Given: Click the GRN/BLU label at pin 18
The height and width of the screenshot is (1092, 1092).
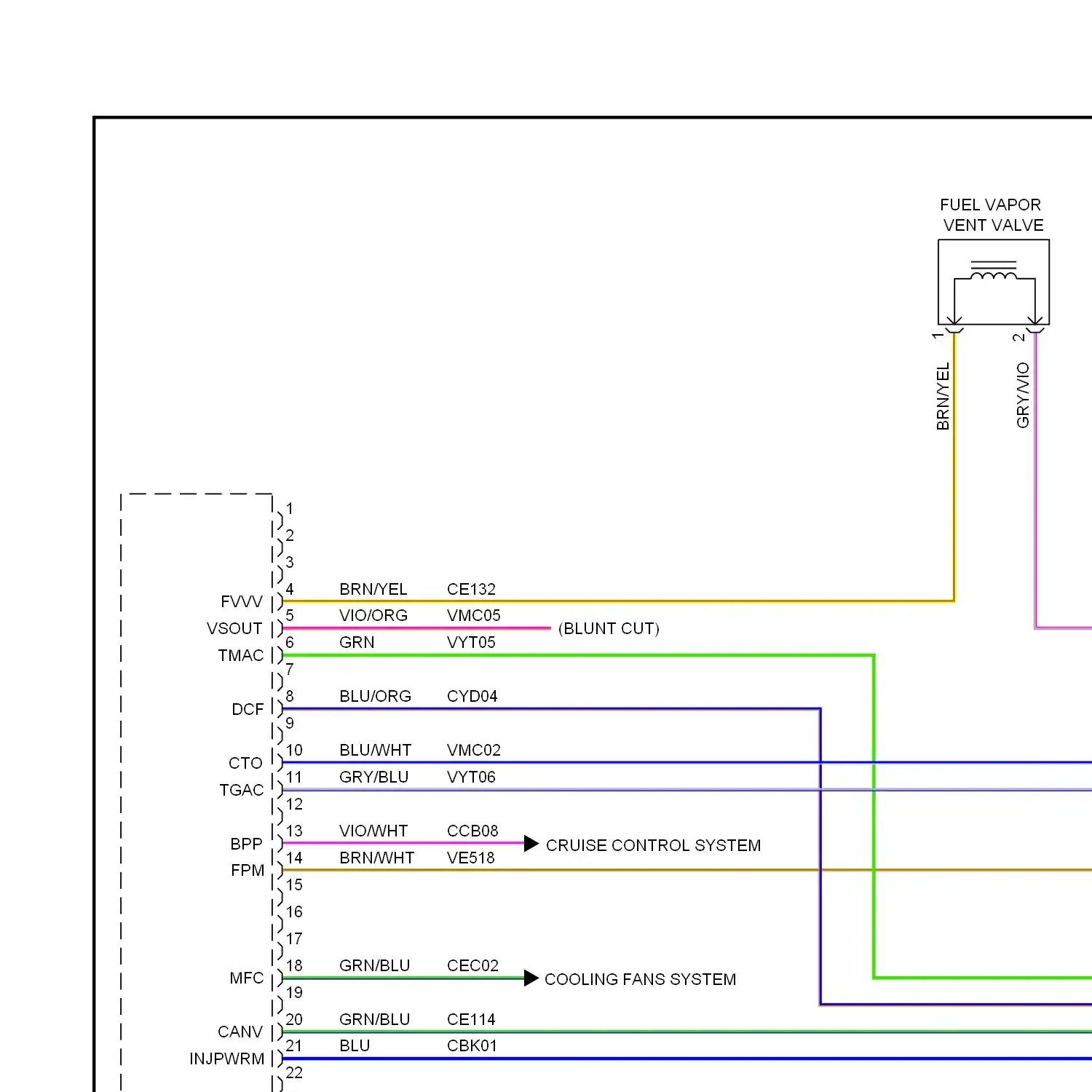Looking at the screenshot, I should point(375,965).
